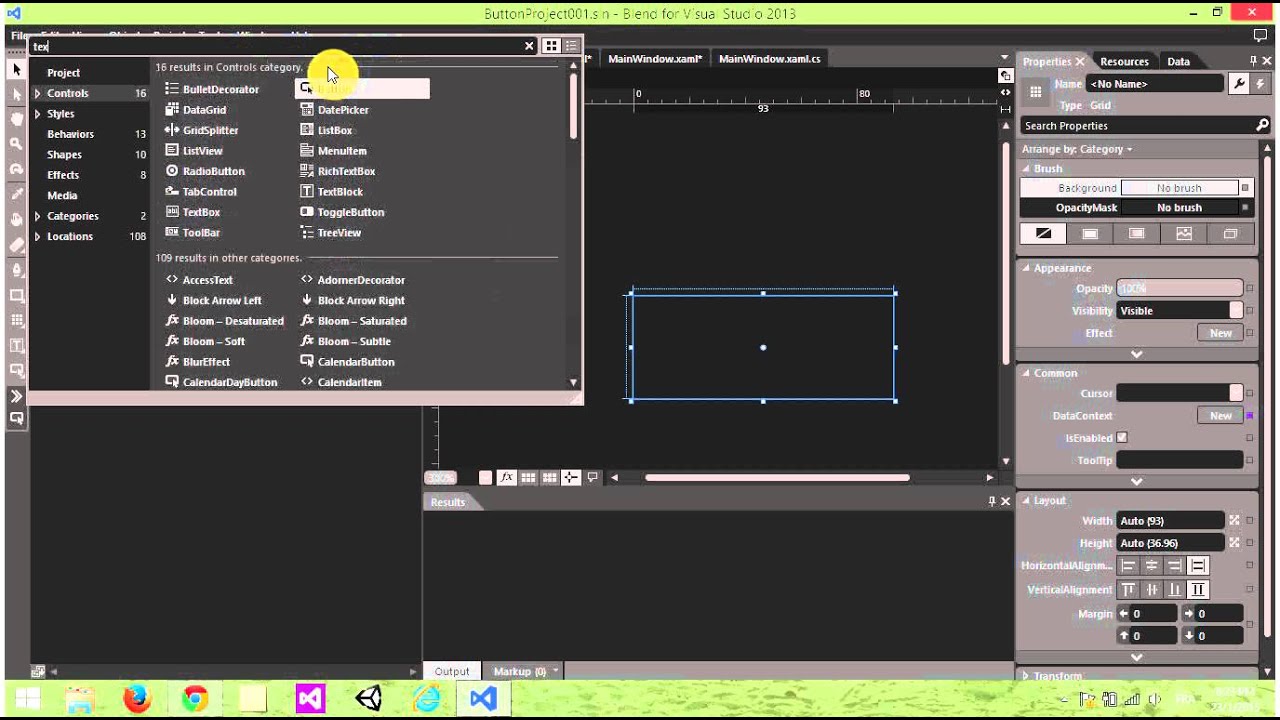This screenshot has width=1280, height=720.
Task: Set Height to Auto icon
Action: pos(1234,543)
